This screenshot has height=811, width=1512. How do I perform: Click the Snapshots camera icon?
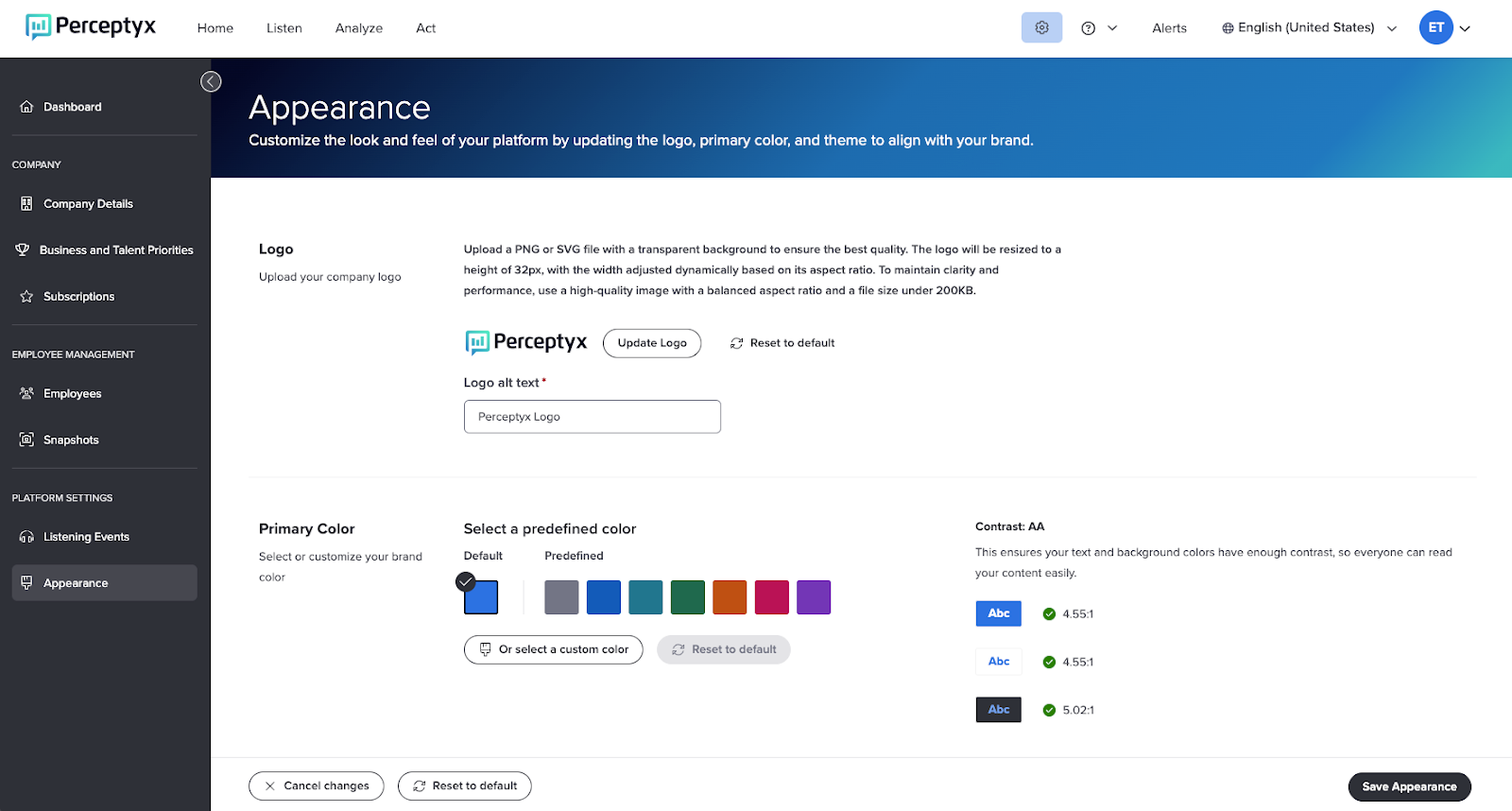click(x=26, y=440)
